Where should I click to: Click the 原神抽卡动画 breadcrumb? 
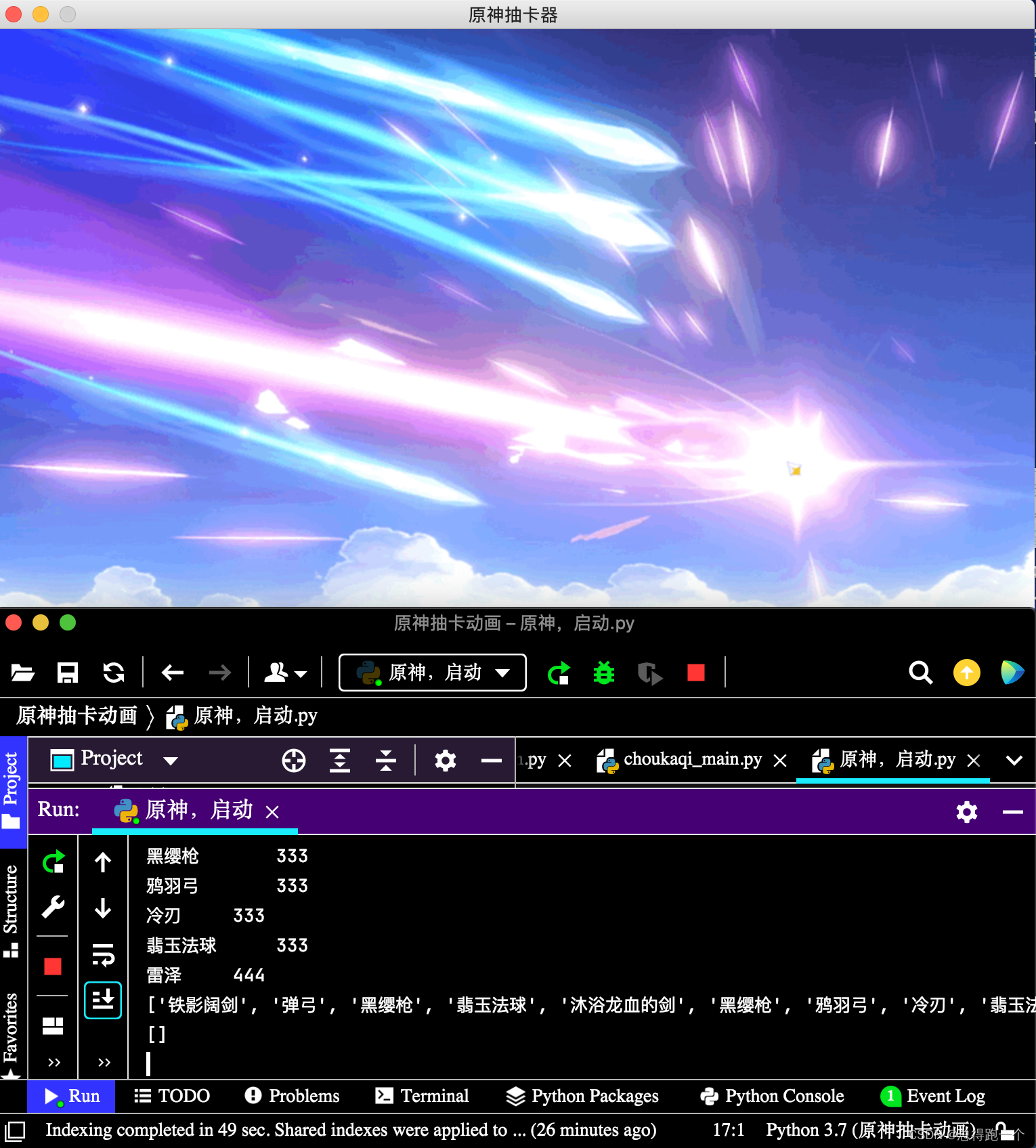pyautogui.click(x=77, y=715)
